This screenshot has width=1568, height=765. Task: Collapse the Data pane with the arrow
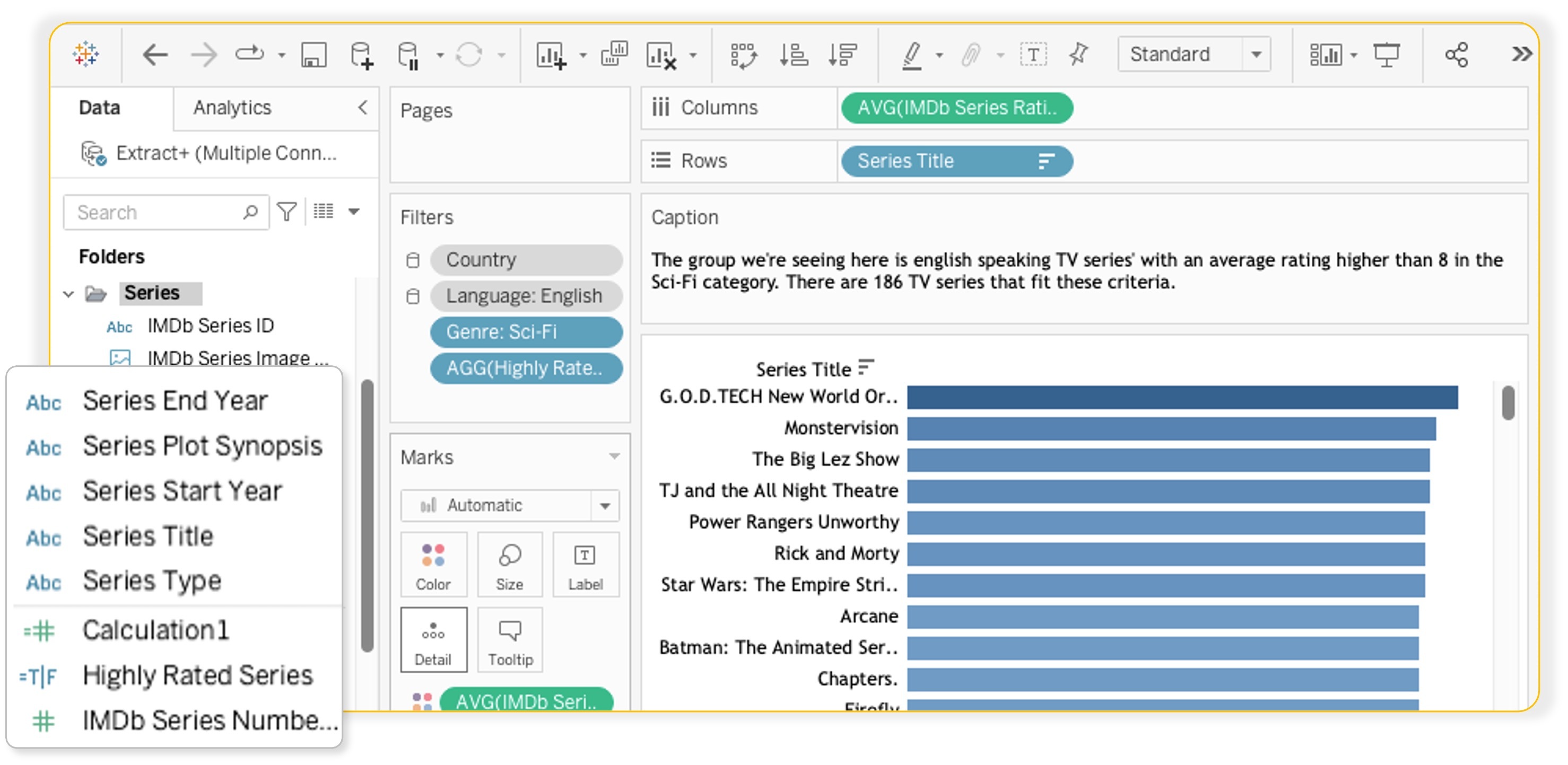363,108
